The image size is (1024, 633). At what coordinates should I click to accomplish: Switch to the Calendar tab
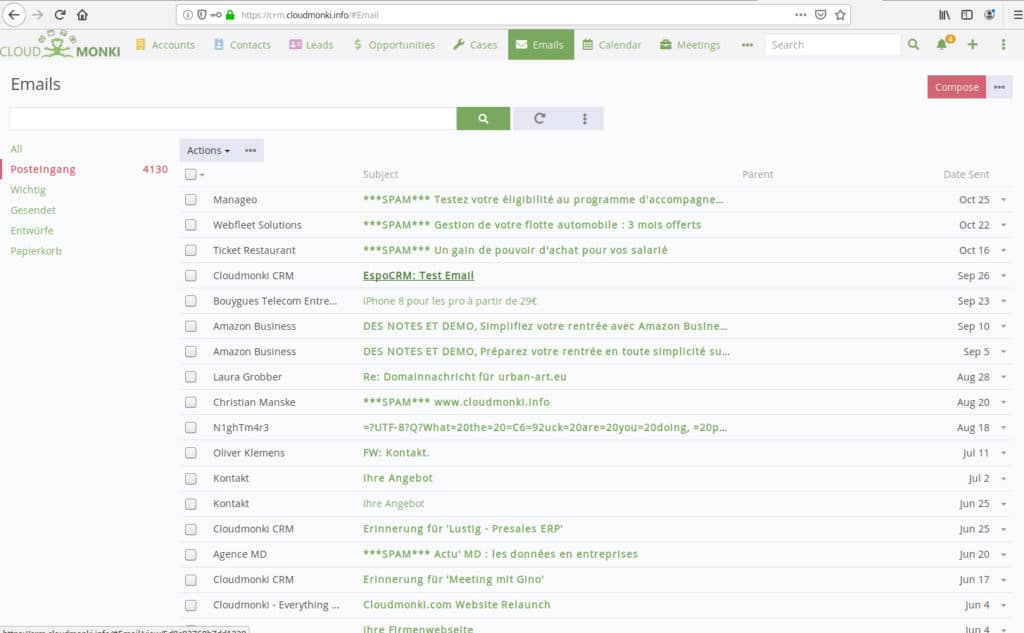(612, 44)
